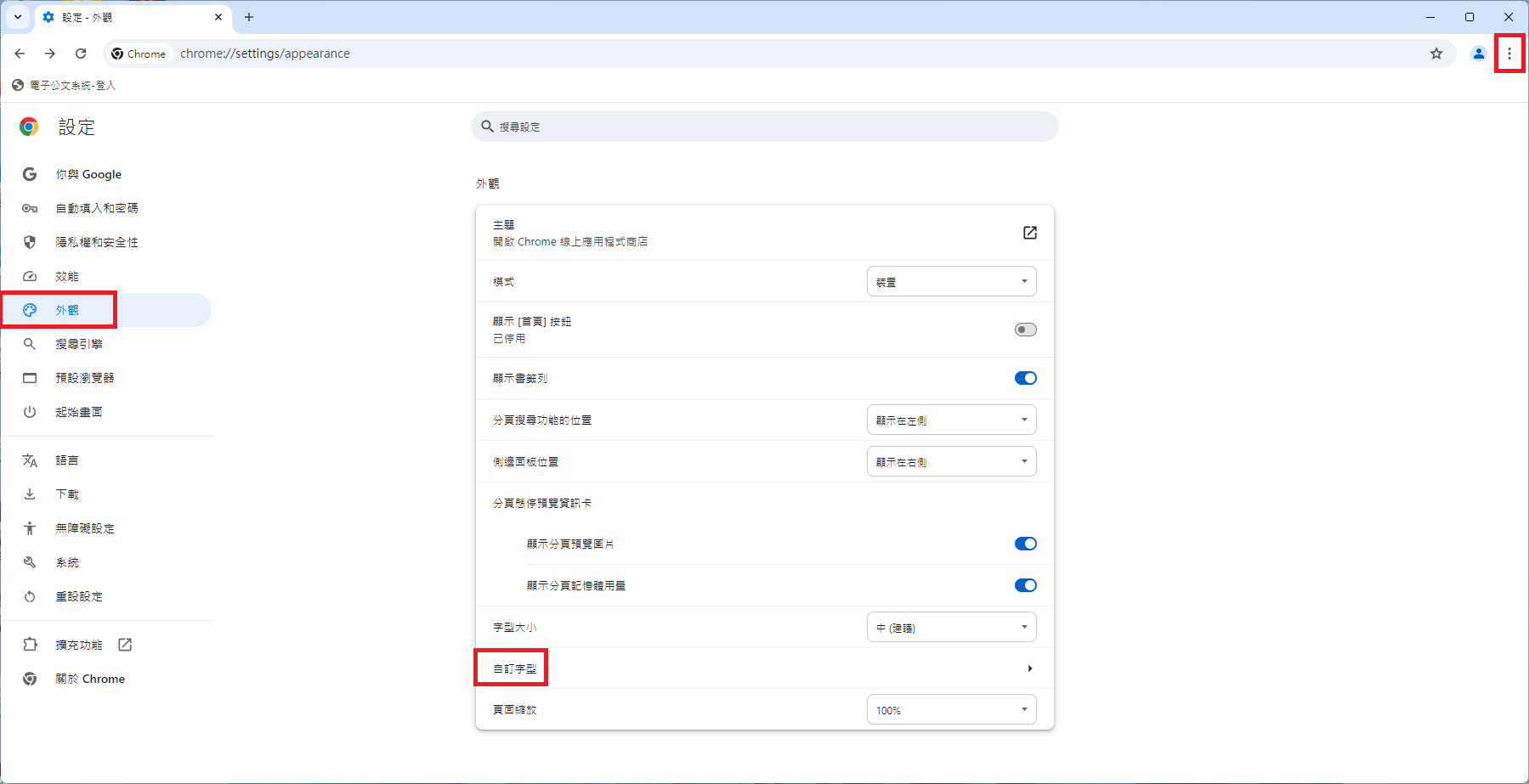Open the 頁面縮放 100% dropdown
Image resolution: width=1529 pixels, height=784 pixels.
[x=951, y=710]
